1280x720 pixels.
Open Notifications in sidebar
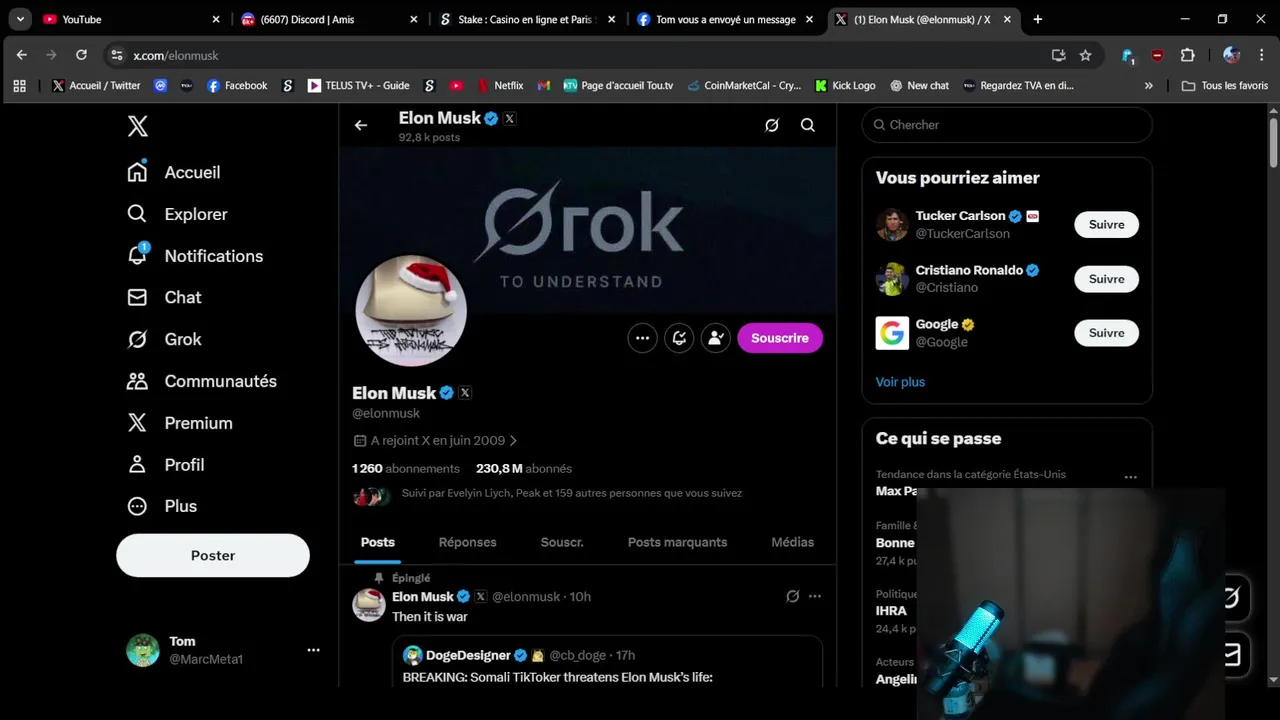tap(195, 256)
